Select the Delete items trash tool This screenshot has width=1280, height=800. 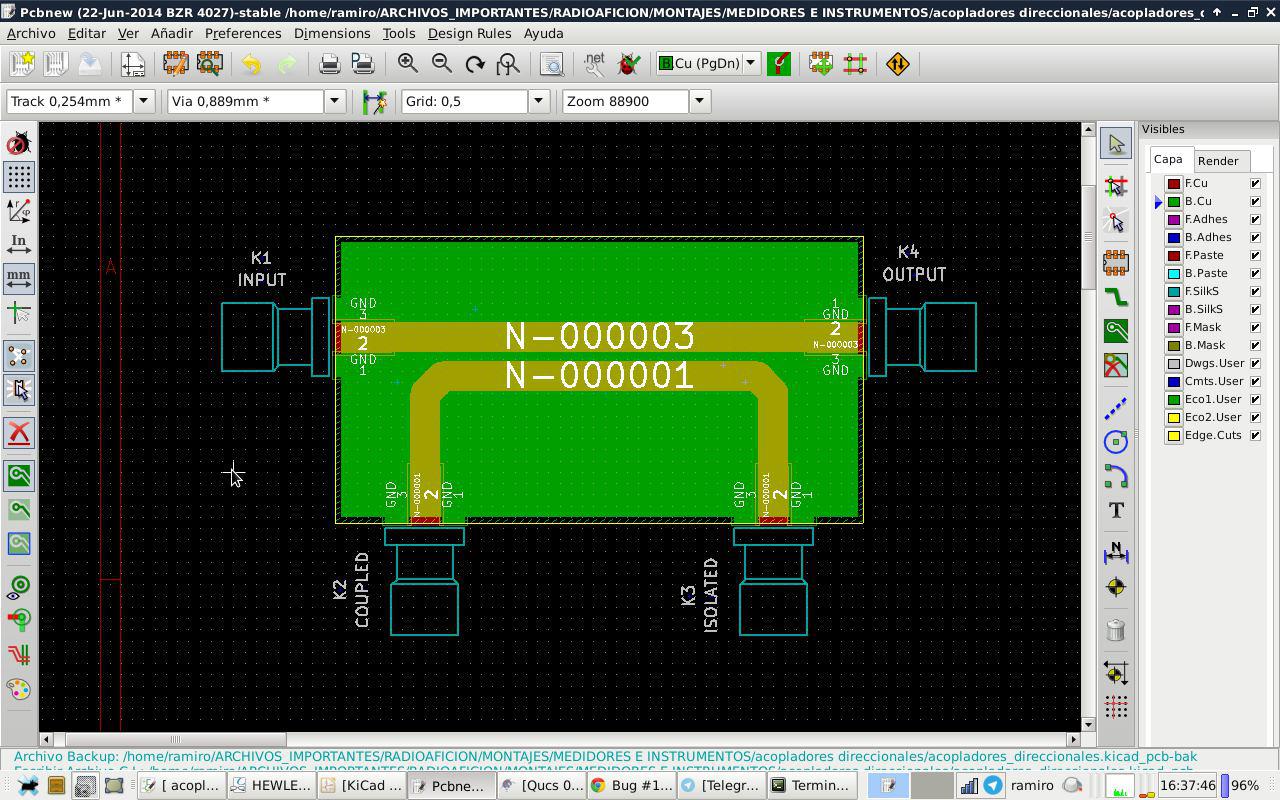1116,630
